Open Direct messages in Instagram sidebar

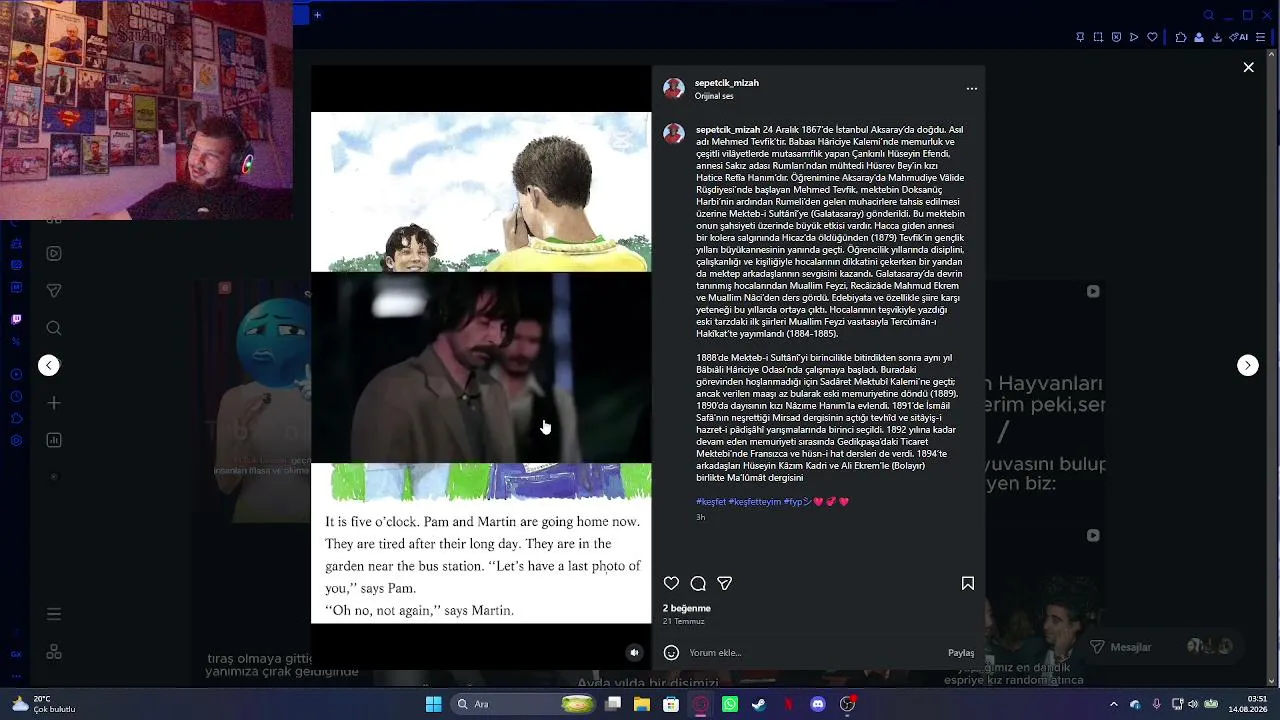click(54, 291)
